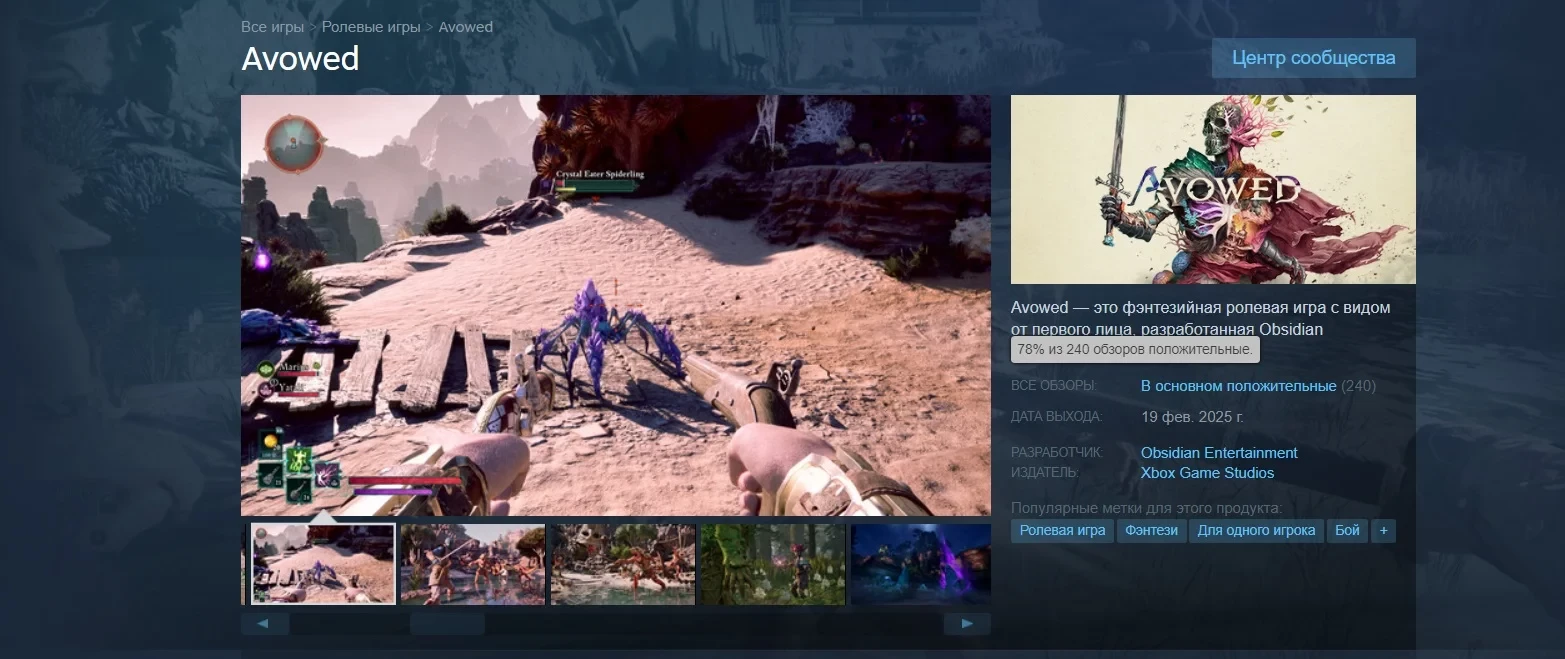Open Obsidian Entertainment developer page
1565x659 pixels.
[1219, 453]
